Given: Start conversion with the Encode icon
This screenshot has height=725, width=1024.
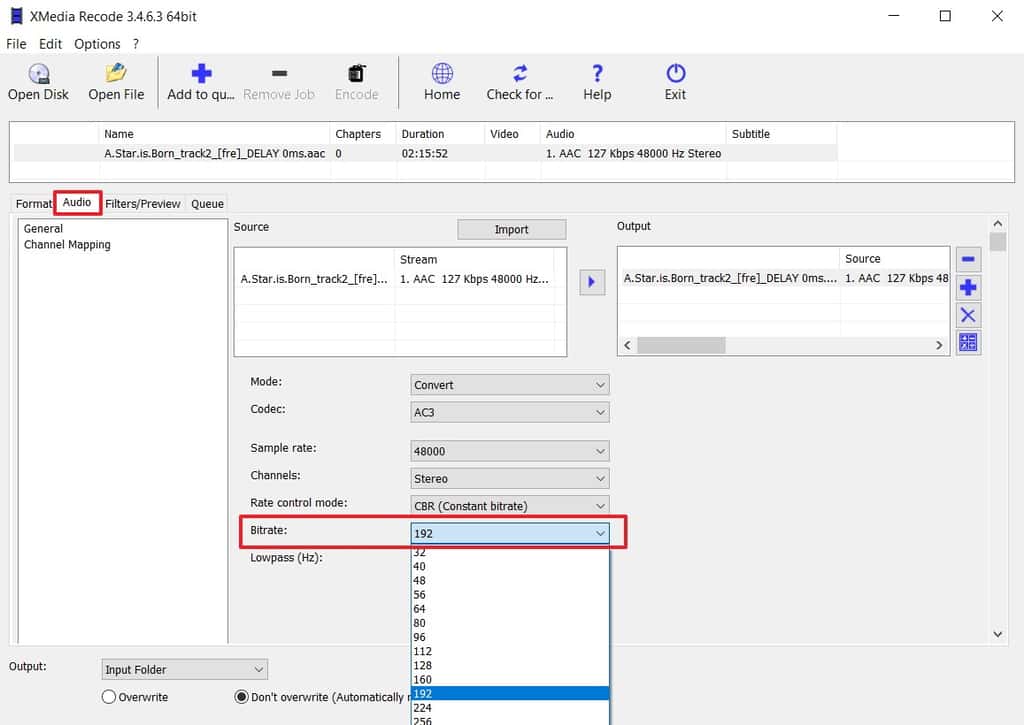Looking at the screenshot, I should point(356,80).
